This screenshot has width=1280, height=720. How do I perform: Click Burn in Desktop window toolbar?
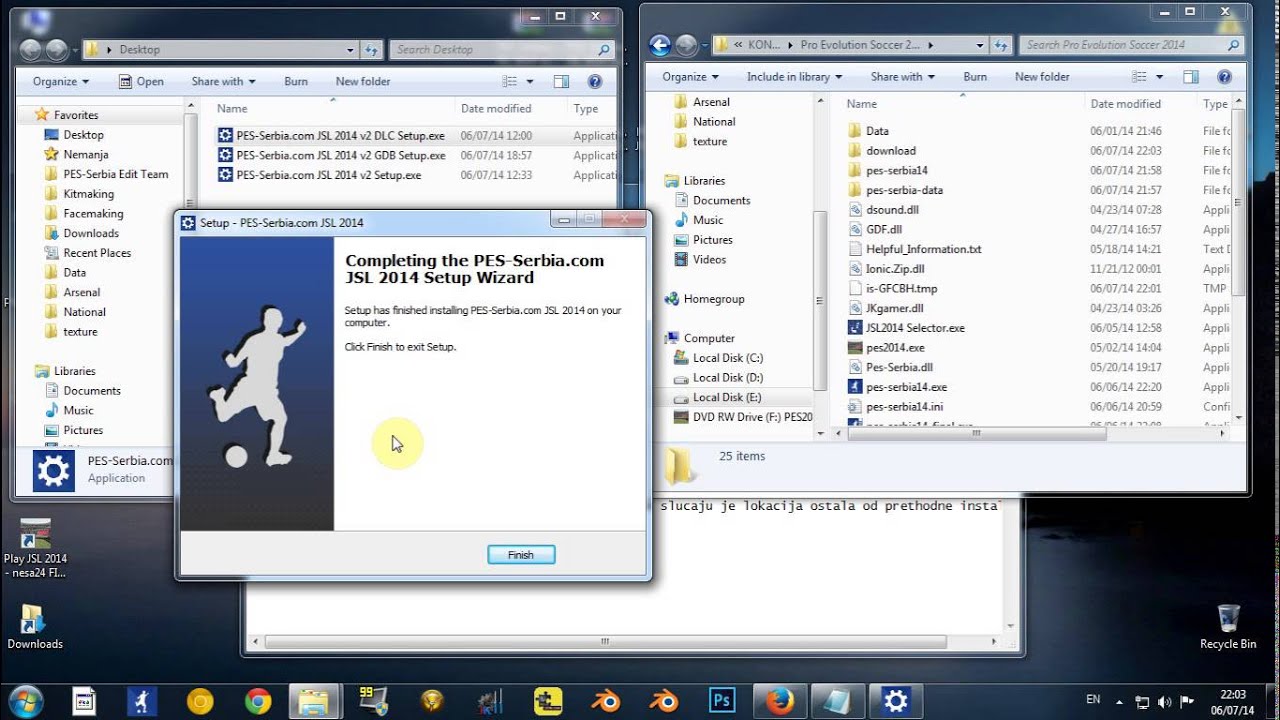296,81
